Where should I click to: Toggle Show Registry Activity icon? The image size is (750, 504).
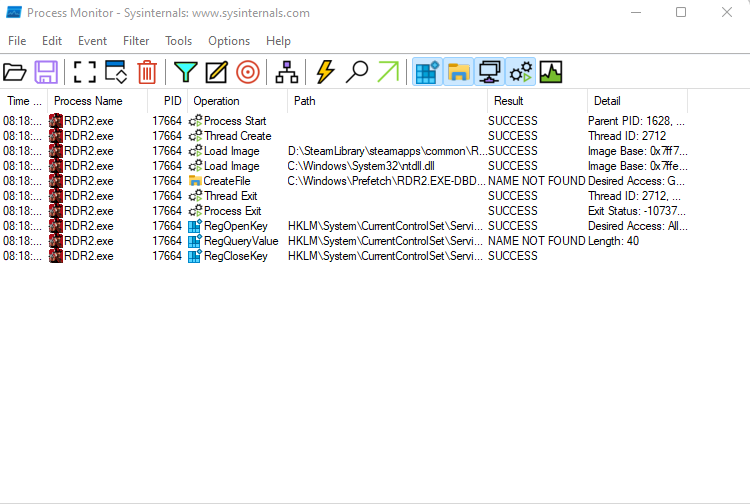click(x=427, y=72)
